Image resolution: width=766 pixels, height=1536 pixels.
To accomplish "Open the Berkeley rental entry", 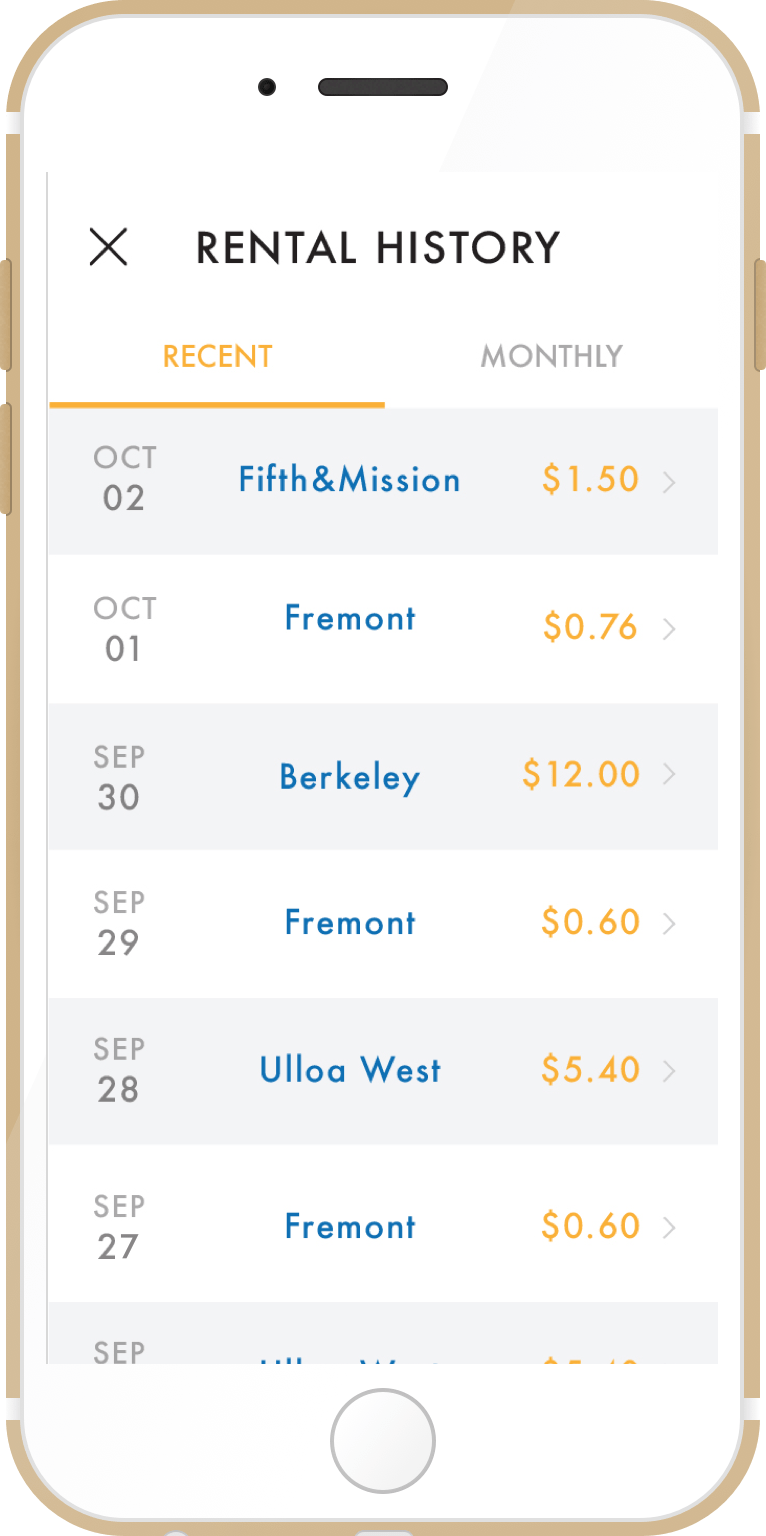I will coord(349,777).
